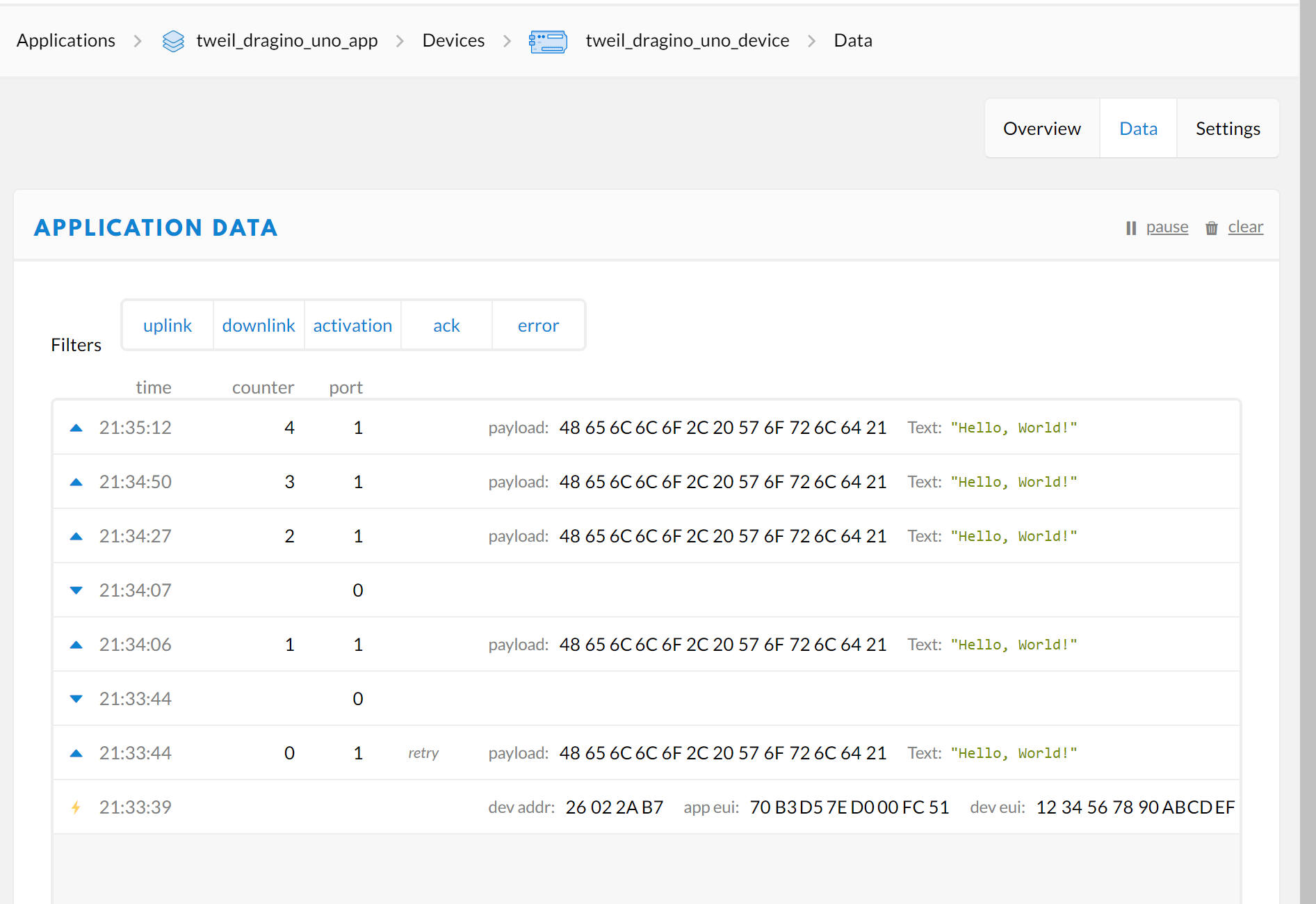Click the trash can clear icon

click(1212, 228)
